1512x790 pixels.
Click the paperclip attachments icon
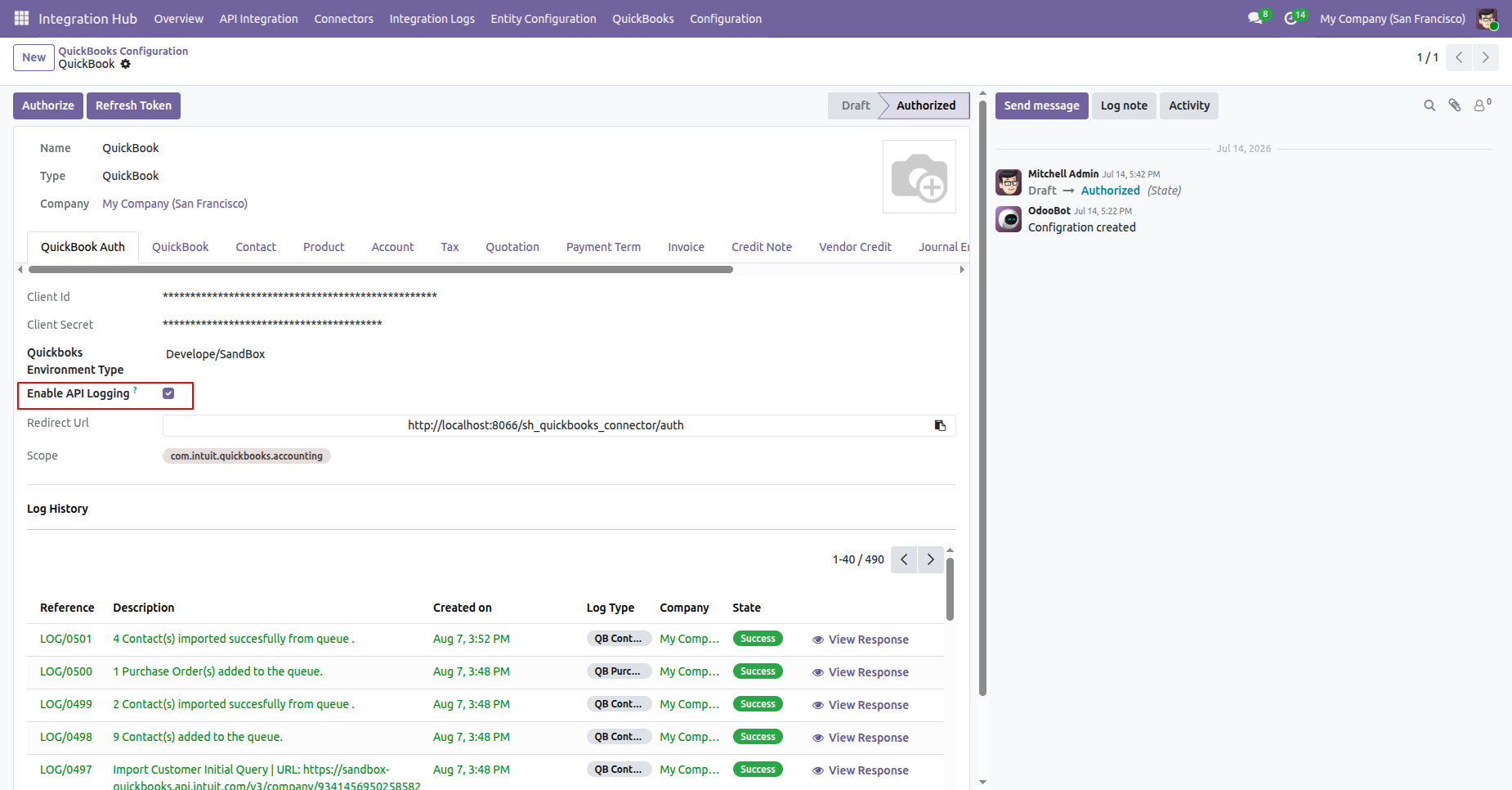pos(1455,105)
